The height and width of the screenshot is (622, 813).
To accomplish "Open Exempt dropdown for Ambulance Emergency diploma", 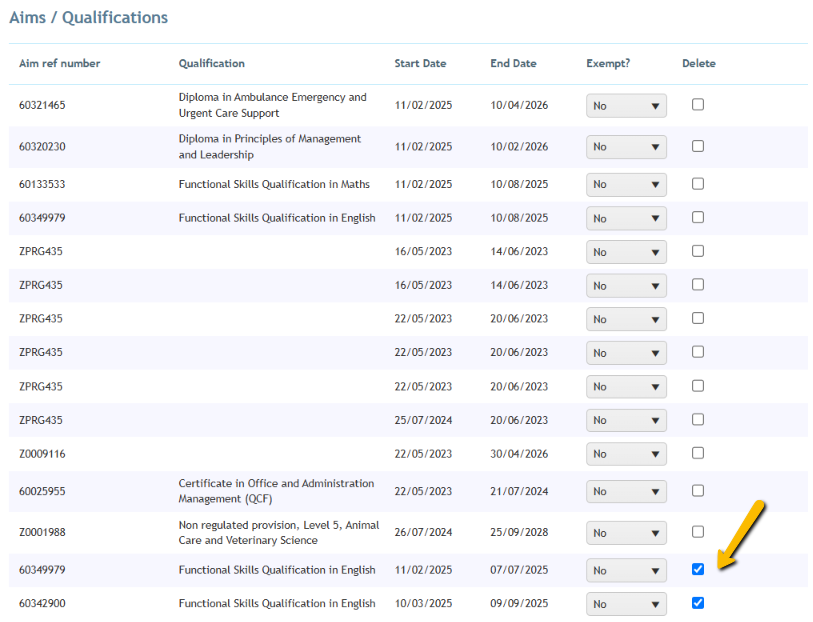I will click(x=626, y=106).
